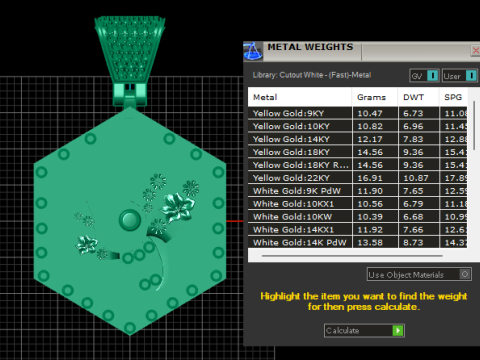Click the Calculate button
Screen dimensions: 480x360
364,330
